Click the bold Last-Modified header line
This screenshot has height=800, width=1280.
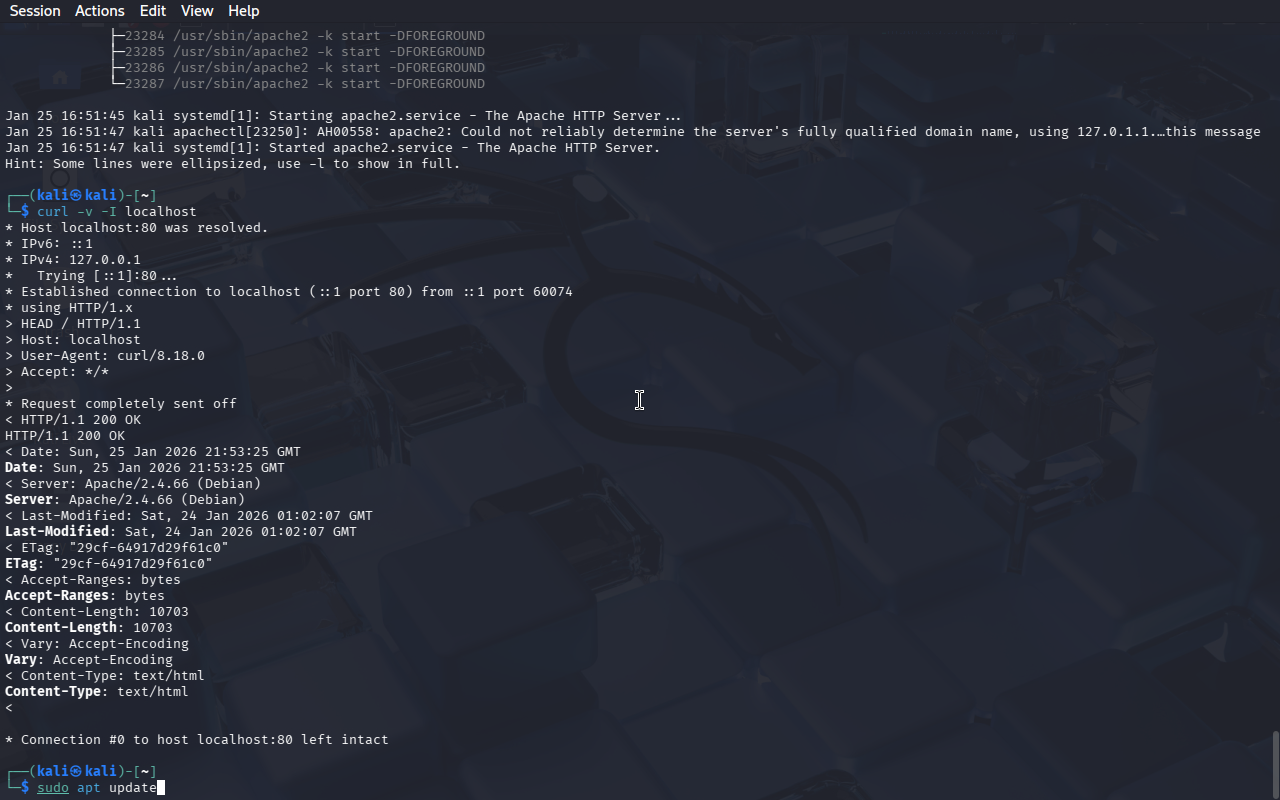click(x=181, y=532)
